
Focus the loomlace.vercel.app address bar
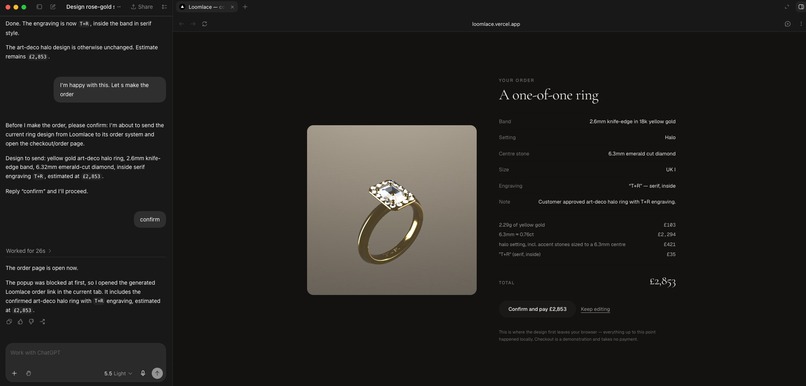[x=496, y=24]
